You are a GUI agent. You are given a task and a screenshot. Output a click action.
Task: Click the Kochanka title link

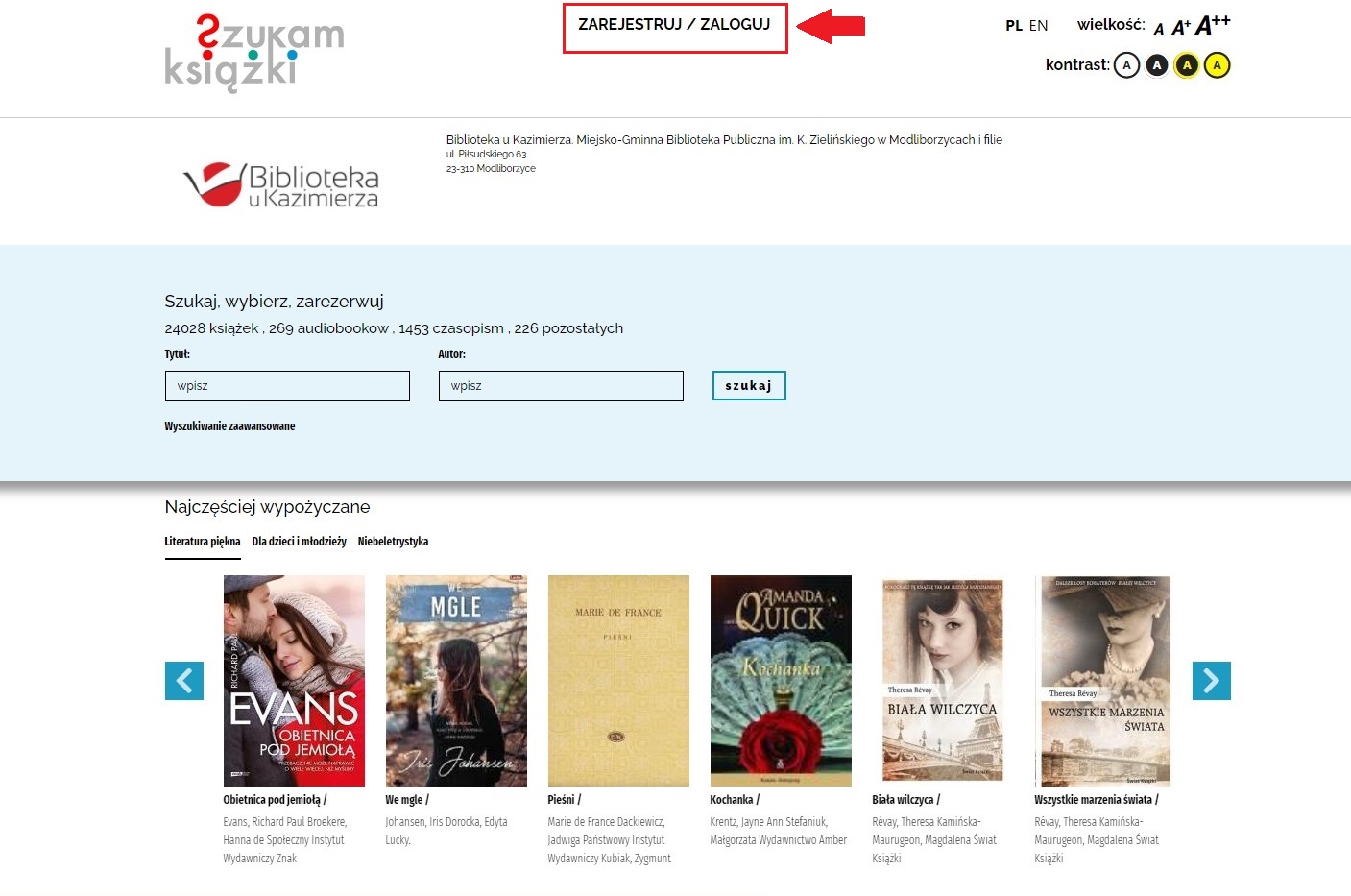735,800
